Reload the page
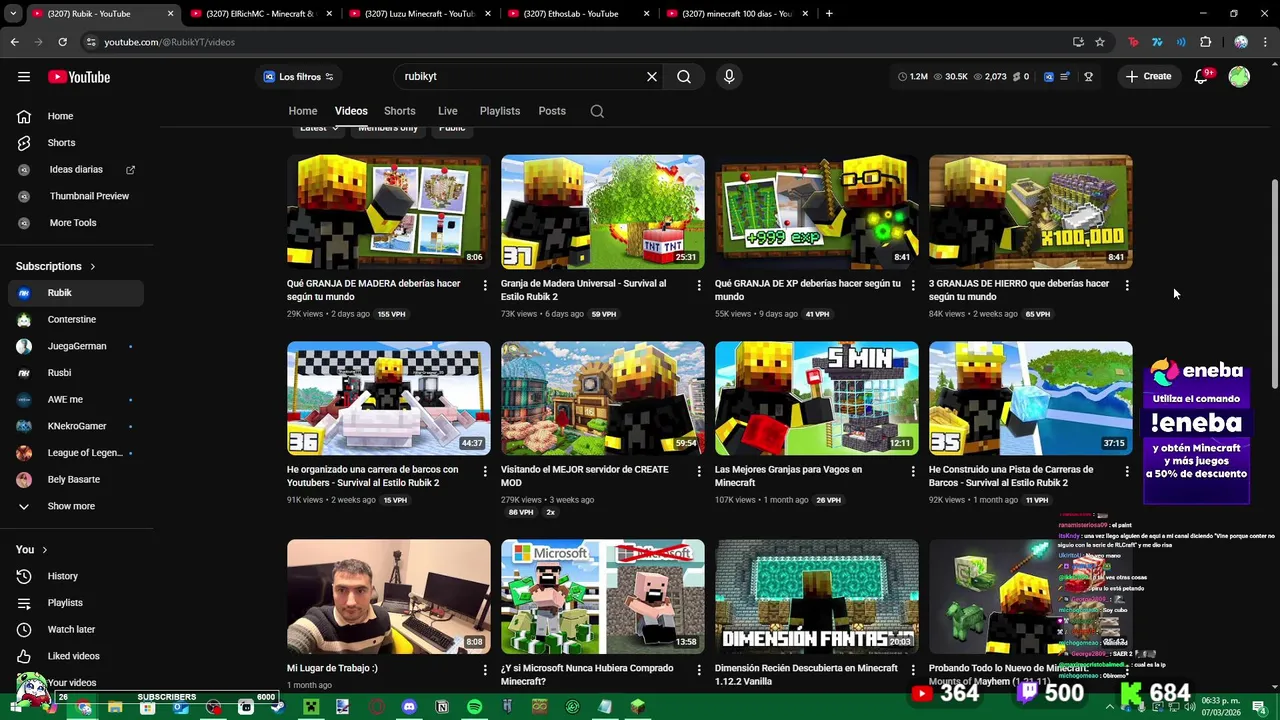 tap(62, 42)
